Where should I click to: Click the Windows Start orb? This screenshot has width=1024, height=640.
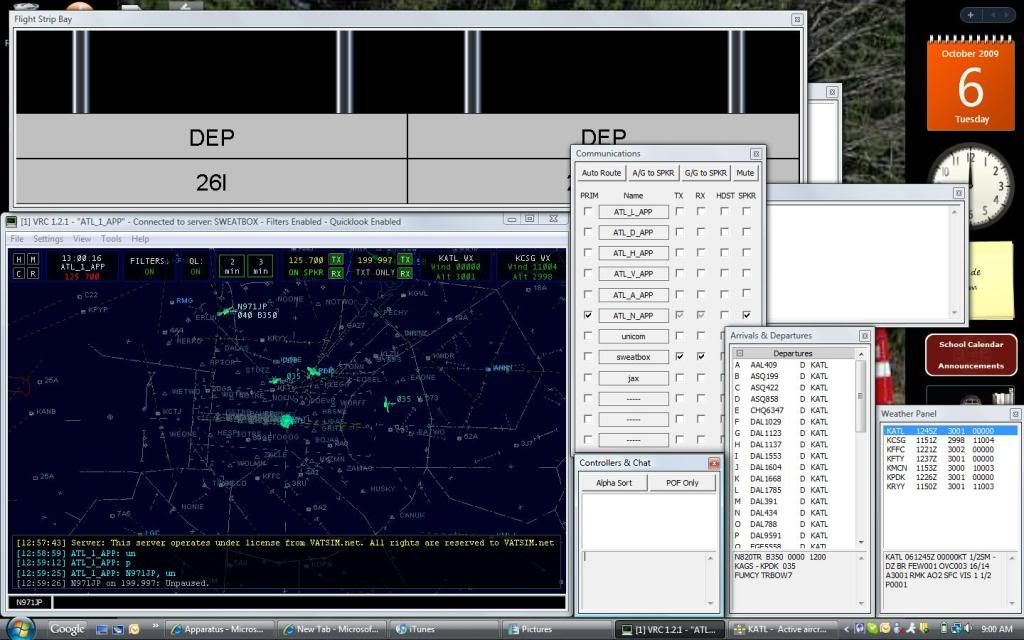click(x=20, y=628)
